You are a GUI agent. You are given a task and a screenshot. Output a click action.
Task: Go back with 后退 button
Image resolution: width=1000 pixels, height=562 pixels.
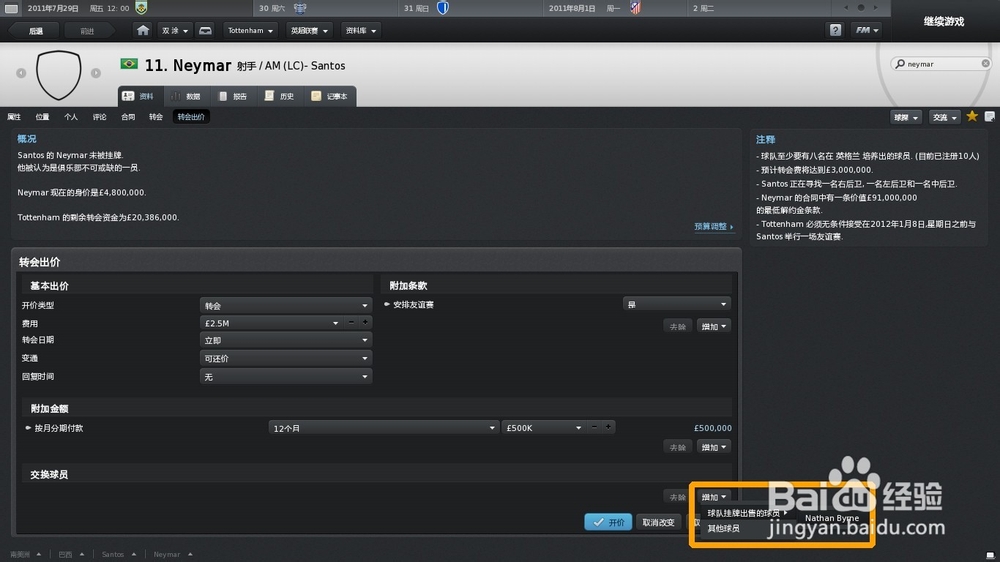pyautogui.click(x=36, y=31)
